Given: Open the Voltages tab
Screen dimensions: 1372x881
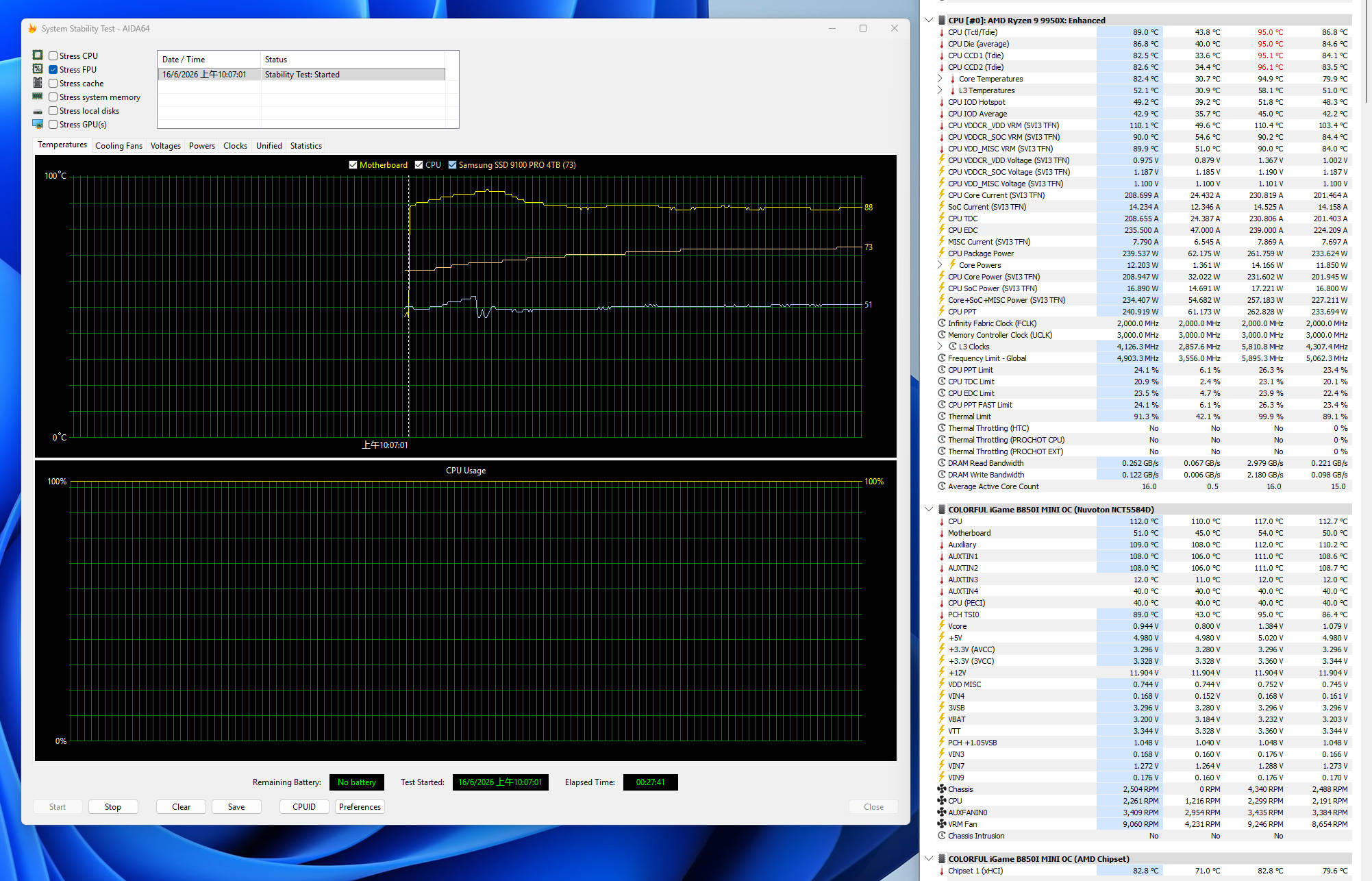Looking at the screenshot, I should 166,146.
